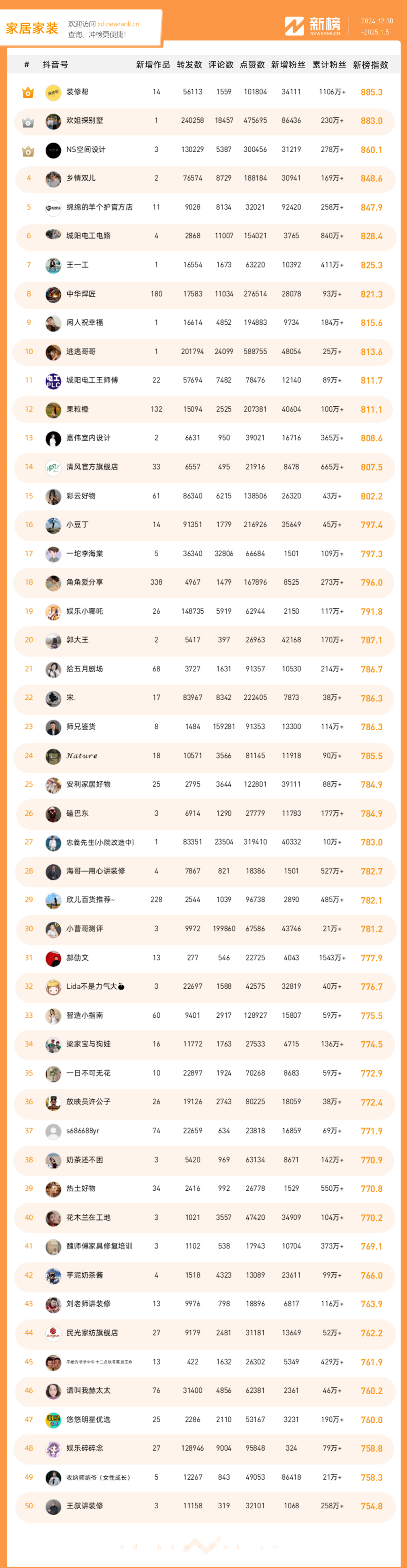Click 悠悠明星优选 yellow avatar
The height and width of the screenshot is (1568, 407).
[54, 1419]
